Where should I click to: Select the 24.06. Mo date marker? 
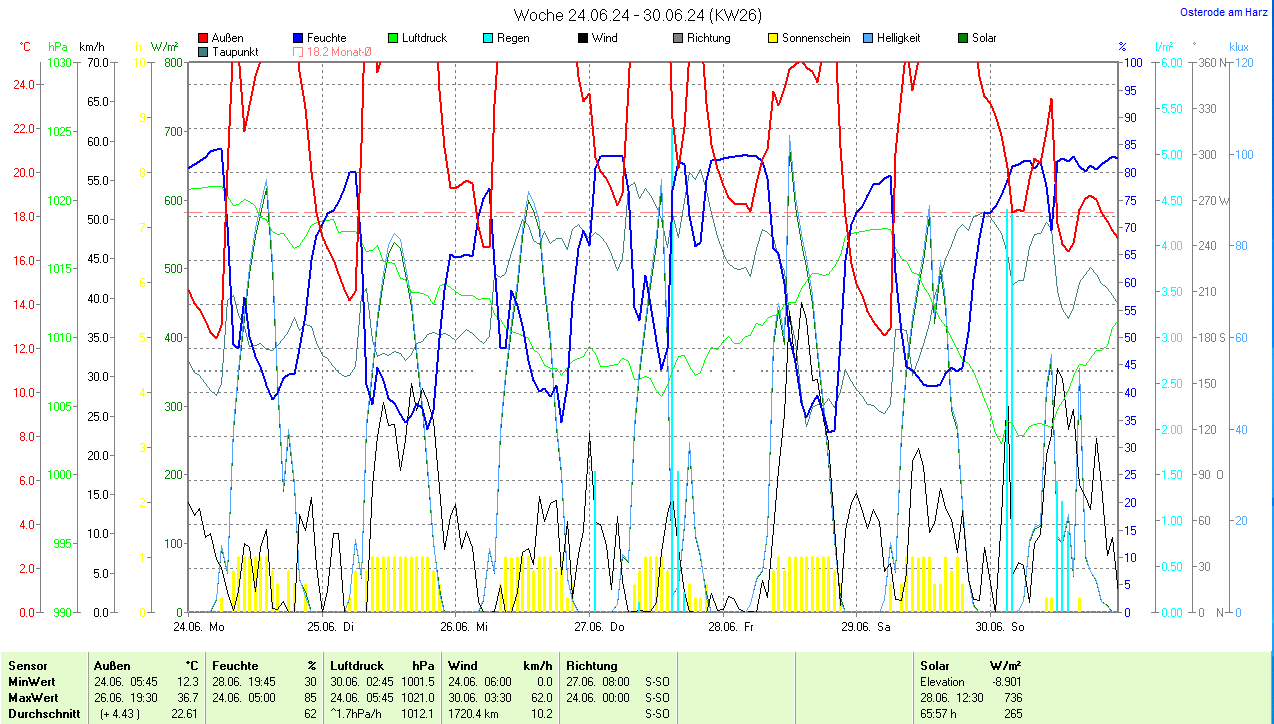pyautogui.click(x=199, y=627)
